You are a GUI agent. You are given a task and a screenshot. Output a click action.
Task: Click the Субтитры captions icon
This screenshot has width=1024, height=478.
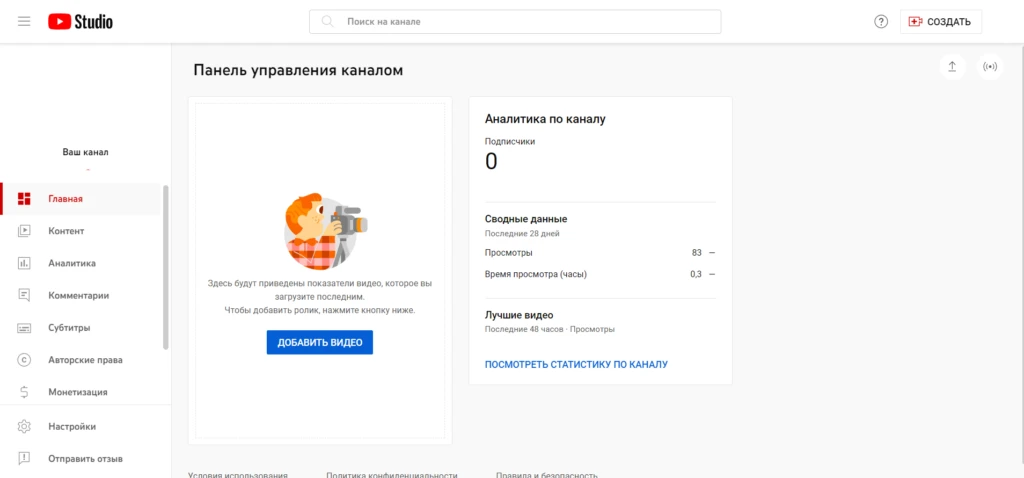[24, 328]
